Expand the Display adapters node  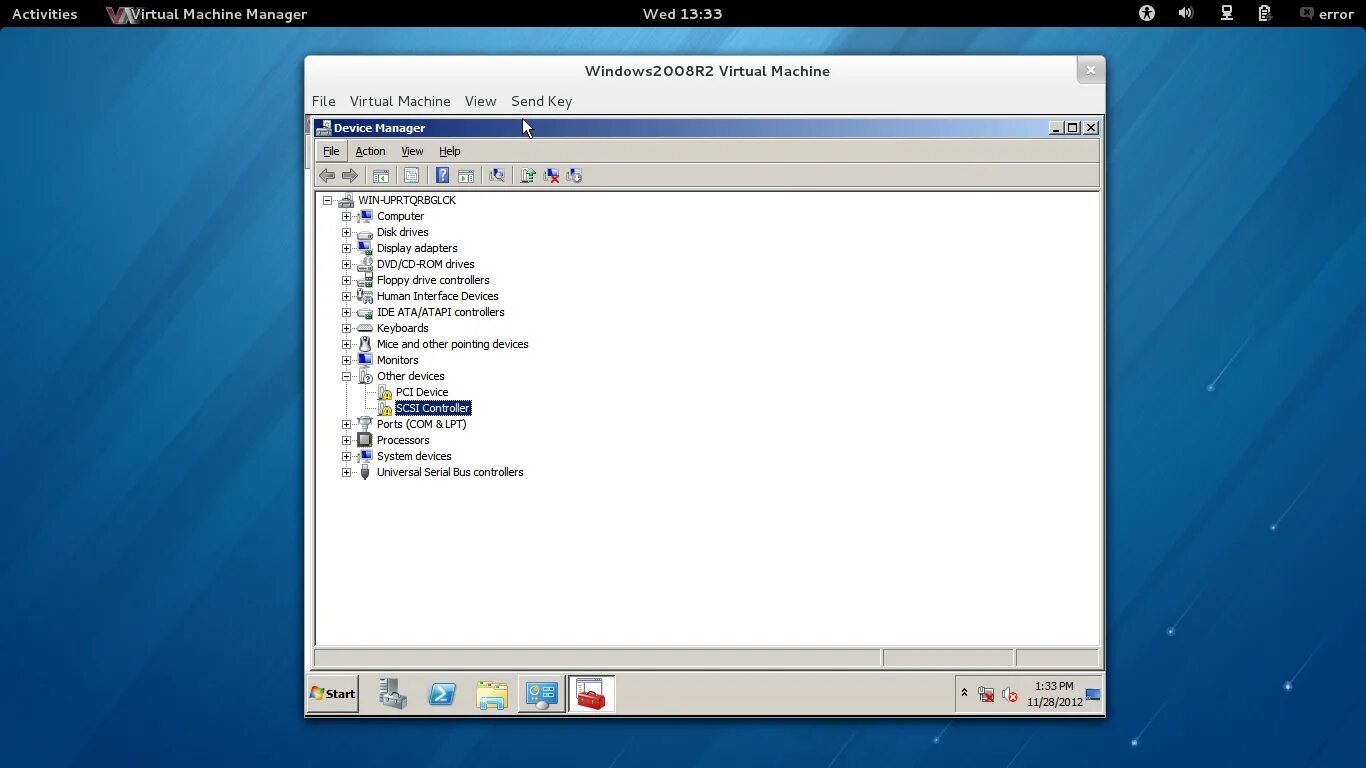[347, 248]
